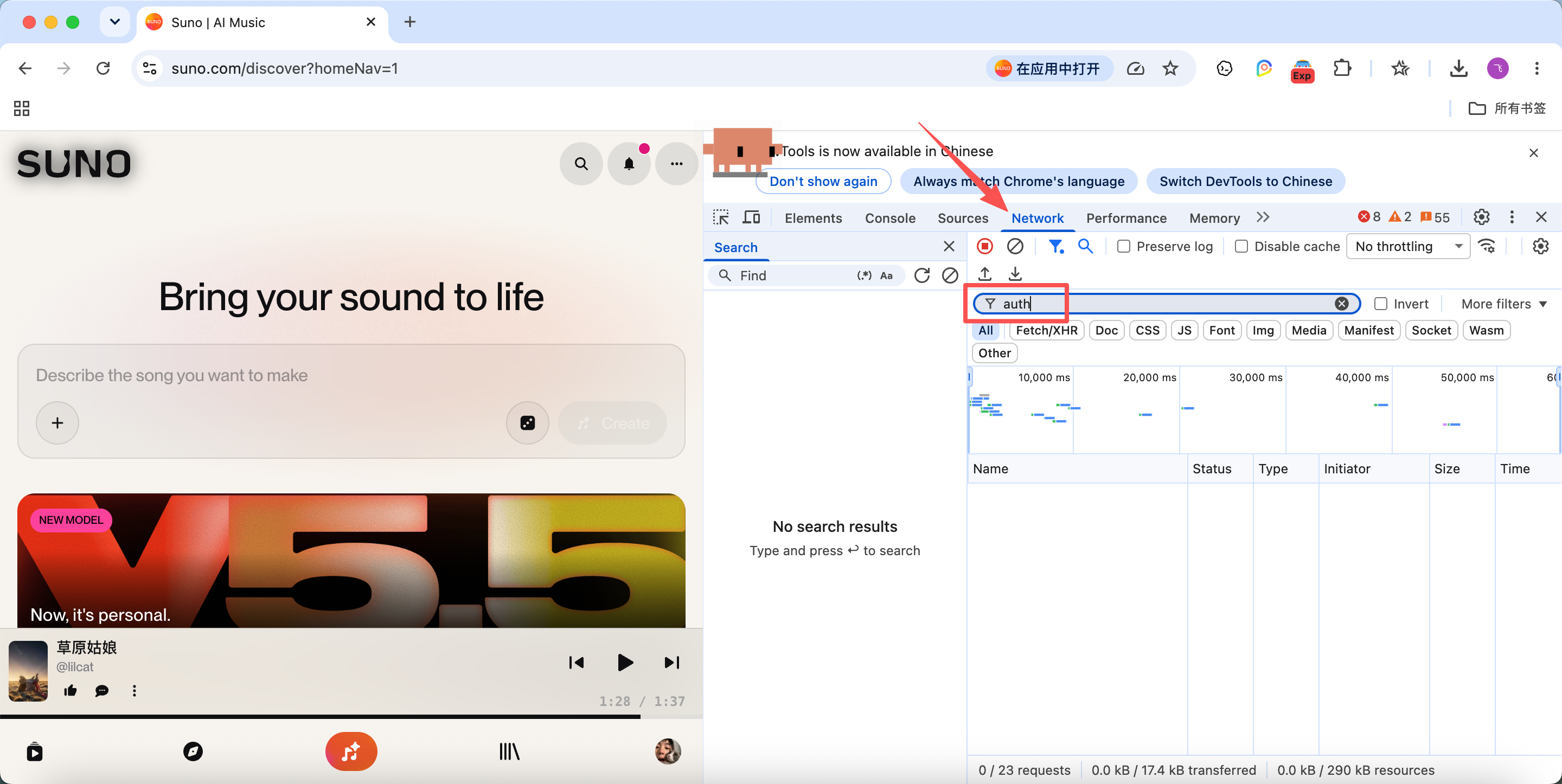This screenshot has width=1562, height=784.
Task: Refresh the search results
Action: (921, 275)
